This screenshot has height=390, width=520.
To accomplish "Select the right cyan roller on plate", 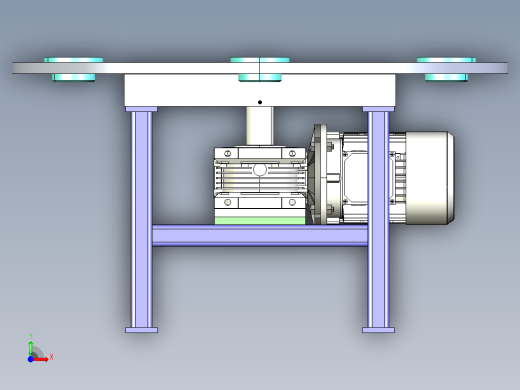I will pos(446,69).
